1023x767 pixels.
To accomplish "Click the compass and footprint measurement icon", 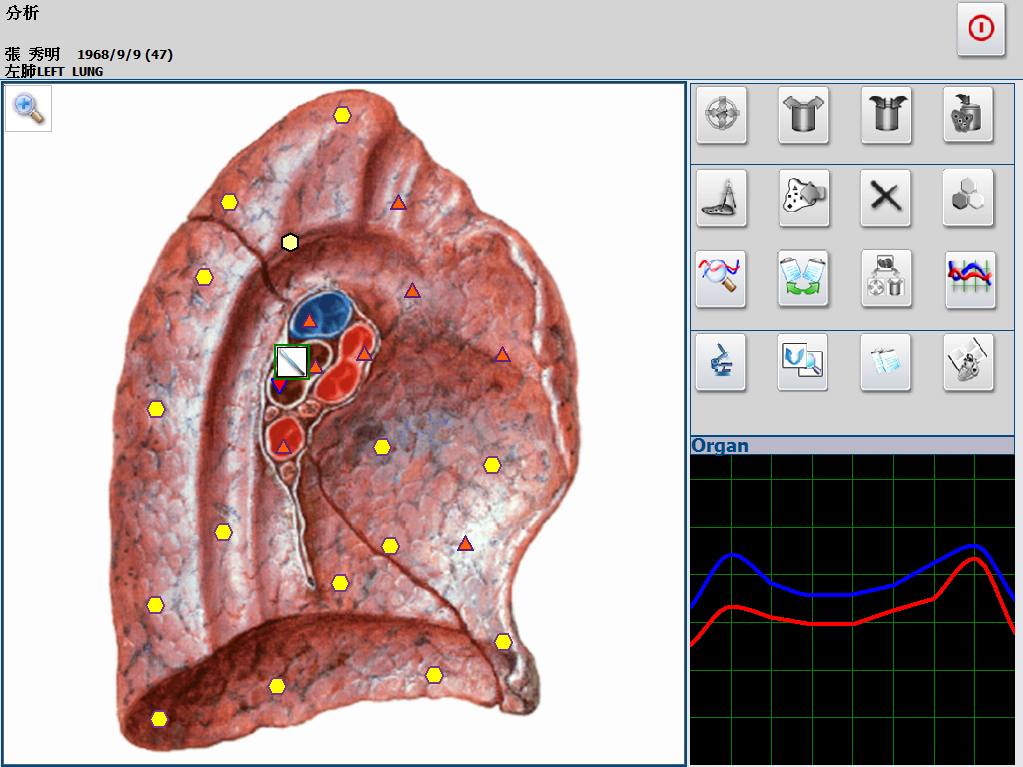I will (x=721, y=197).
